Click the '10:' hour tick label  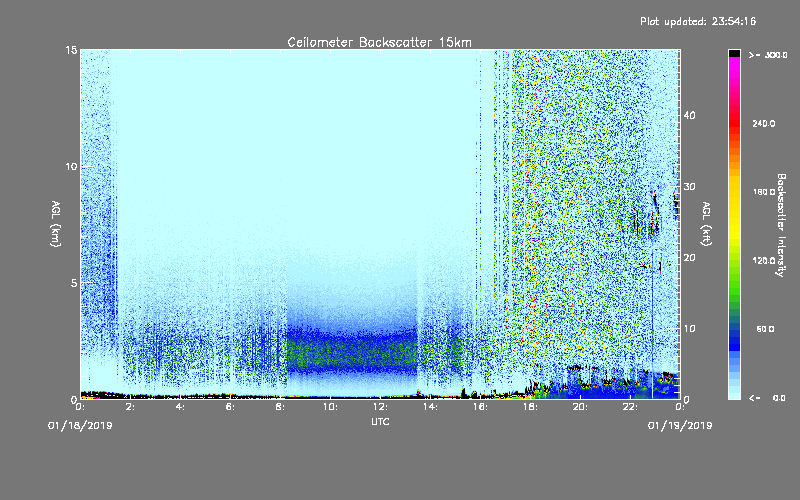[330, 407]
